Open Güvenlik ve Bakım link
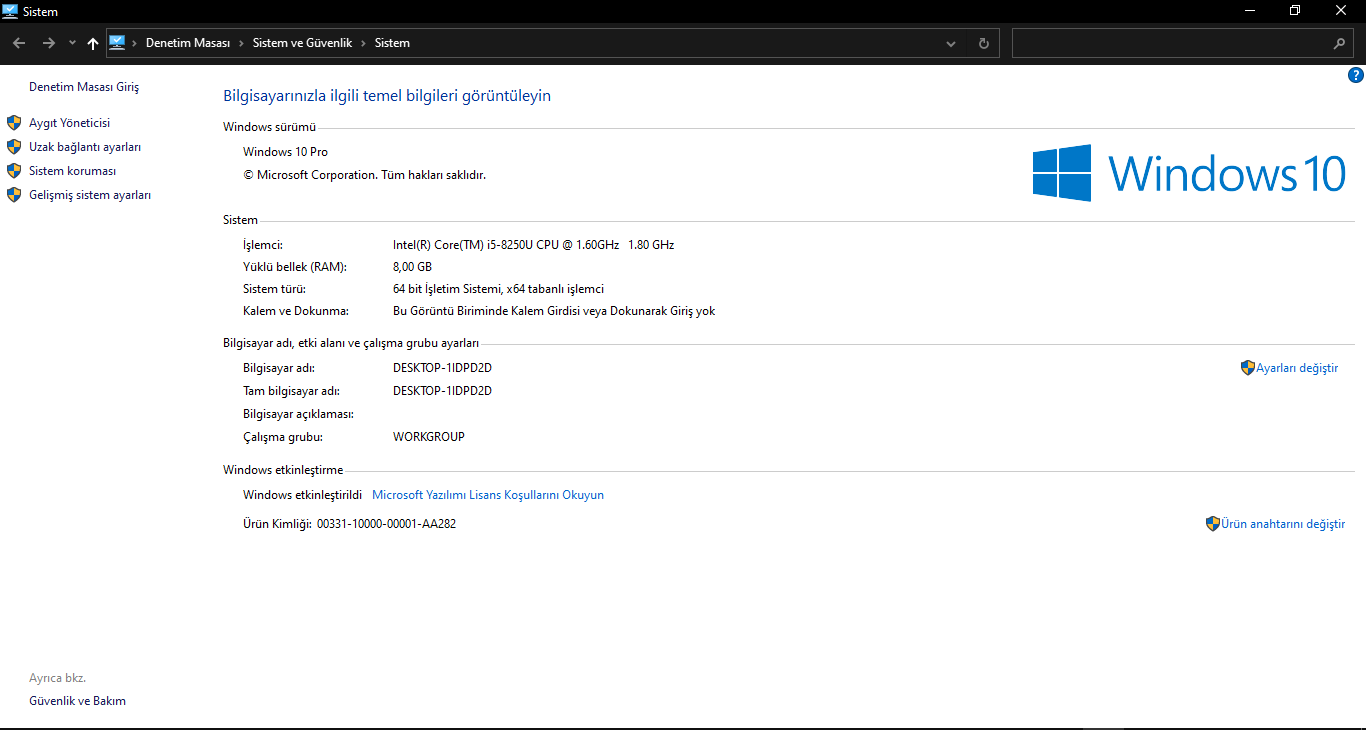Screen dimensions: 1366x730 78,701
